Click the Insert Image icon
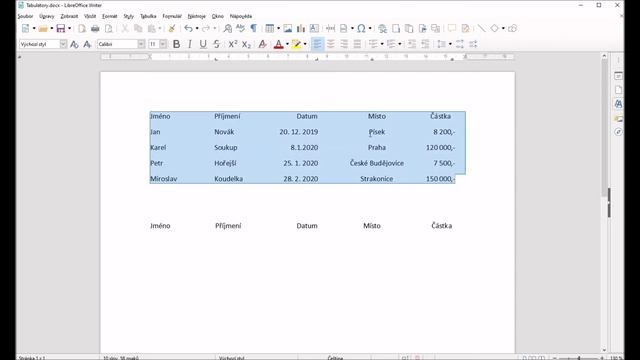The height and width of the screenshot is (360, 640). click(288, 28)
